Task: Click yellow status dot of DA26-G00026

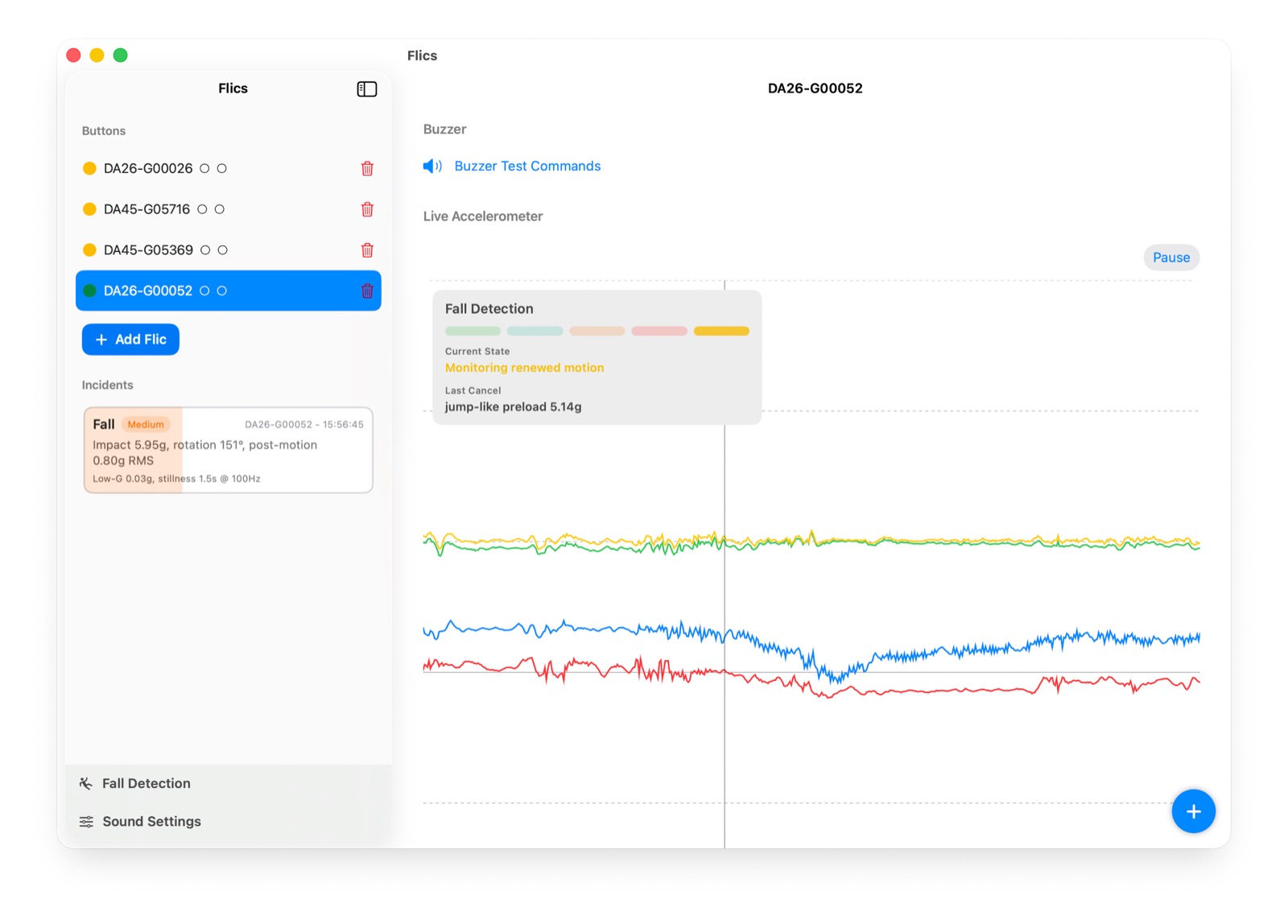Action: pos(89,168)
